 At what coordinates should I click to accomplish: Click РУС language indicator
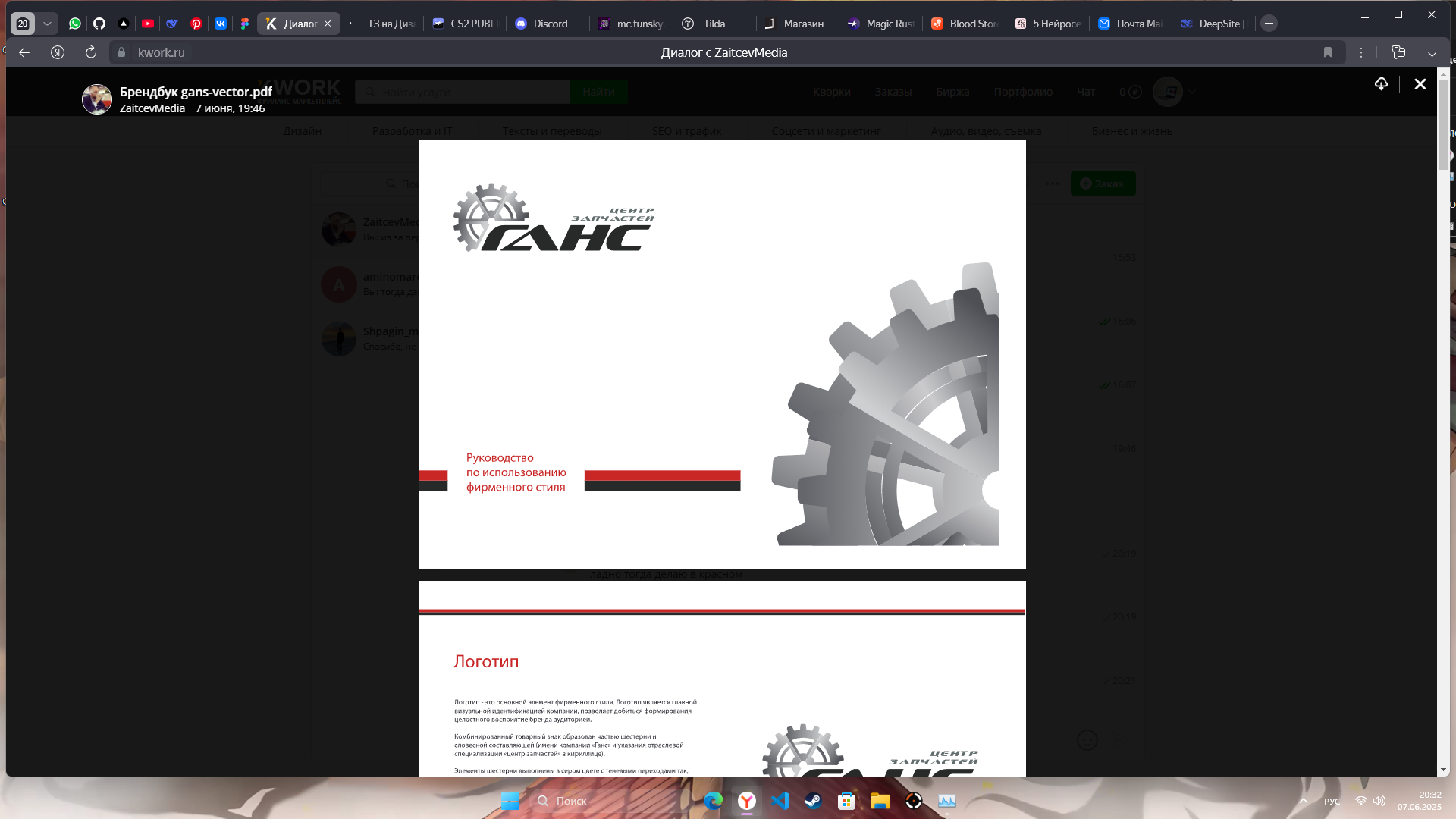point(1332,801)
